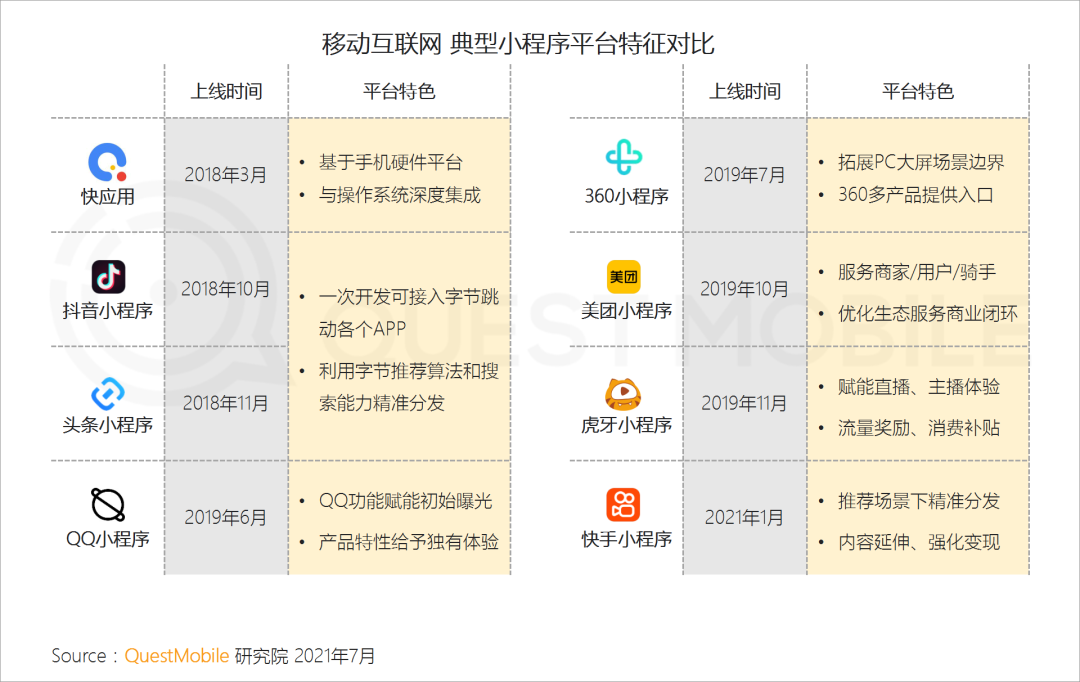Image resolution: width=1080 pixels, height=682 pixels.
Task: Click the date cell 2018年11月
Action: [226, 403]
